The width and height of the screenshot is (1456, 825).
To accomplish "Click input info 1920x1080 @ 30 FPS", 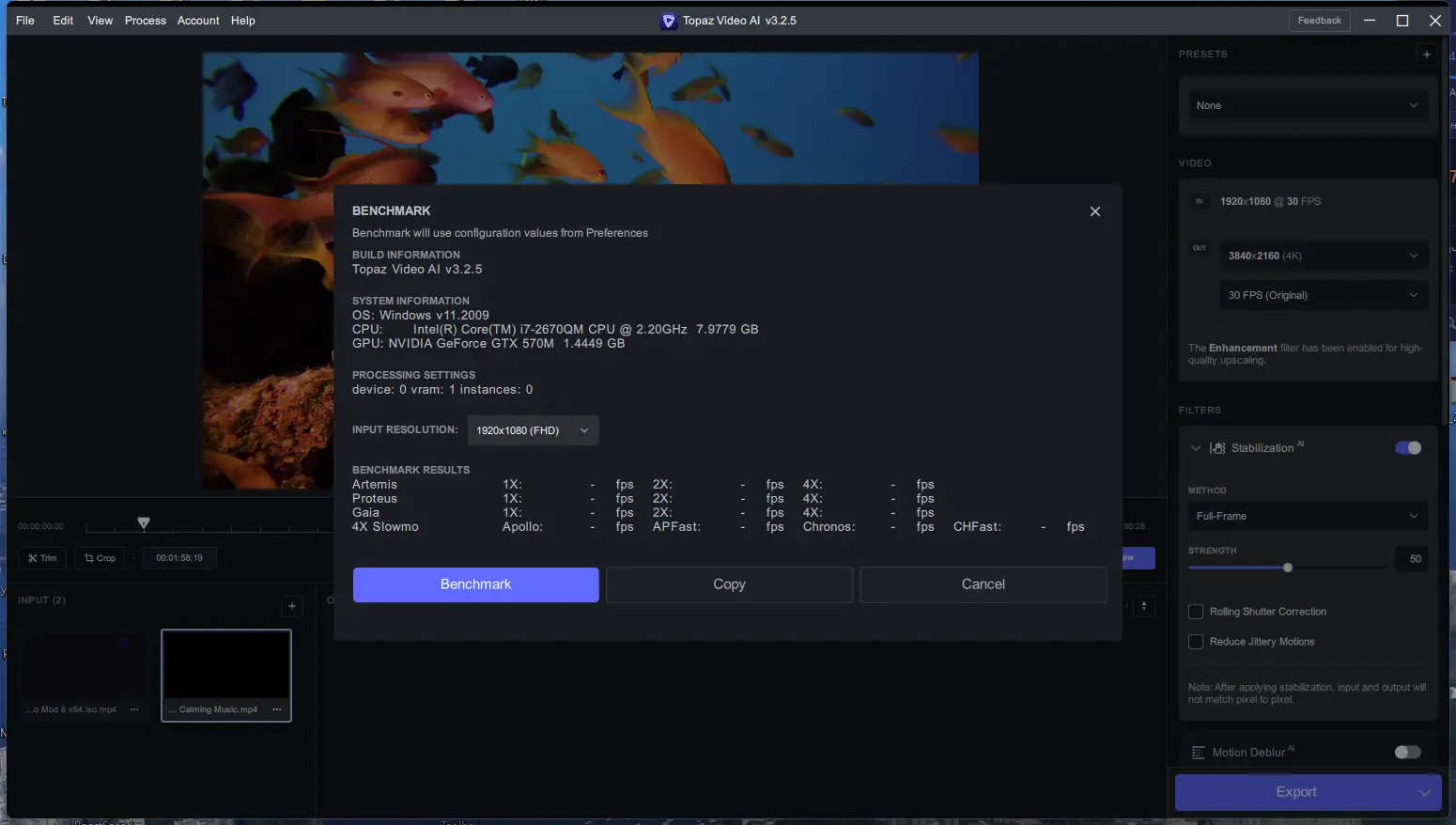I will click(x=1270, y=201).
